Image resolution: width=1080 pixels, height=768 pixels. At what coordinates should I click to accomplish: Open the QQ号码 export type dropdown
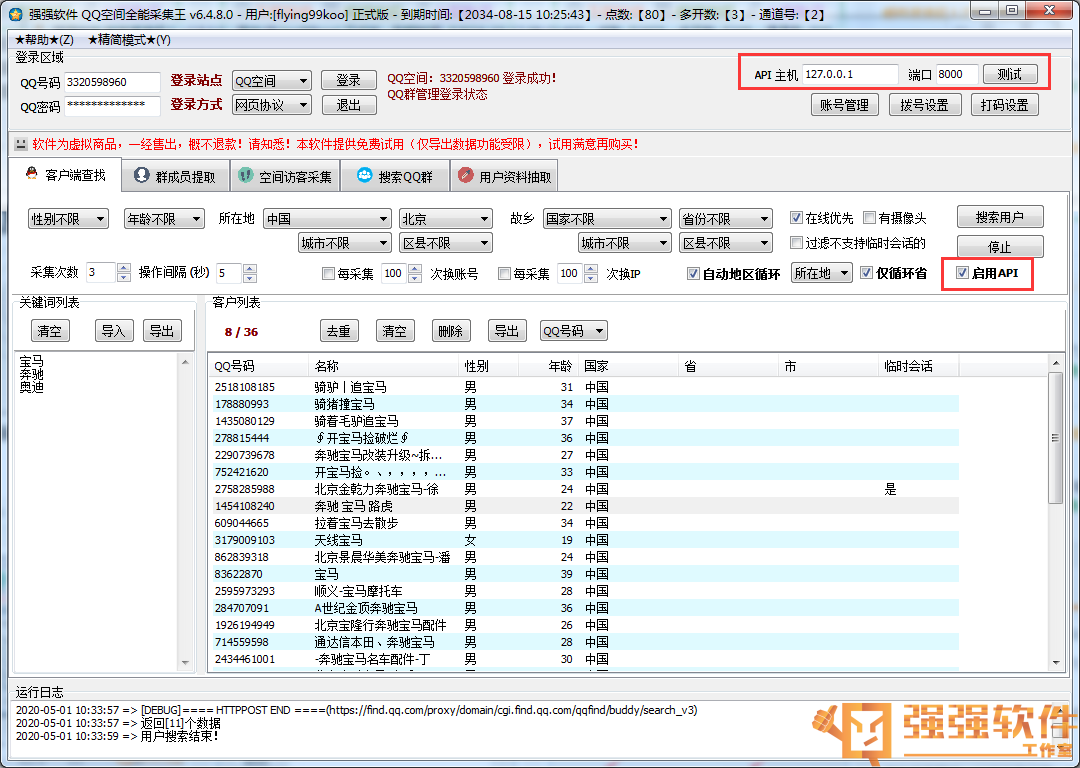tap(573, 331)
